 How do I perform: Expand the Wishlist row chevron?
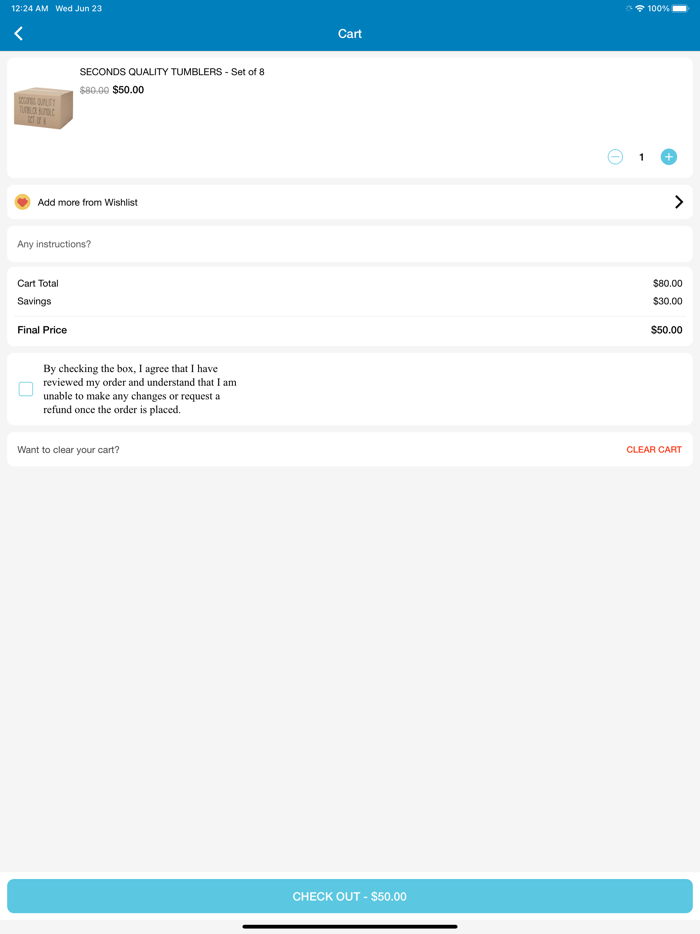tap(679, 202)
